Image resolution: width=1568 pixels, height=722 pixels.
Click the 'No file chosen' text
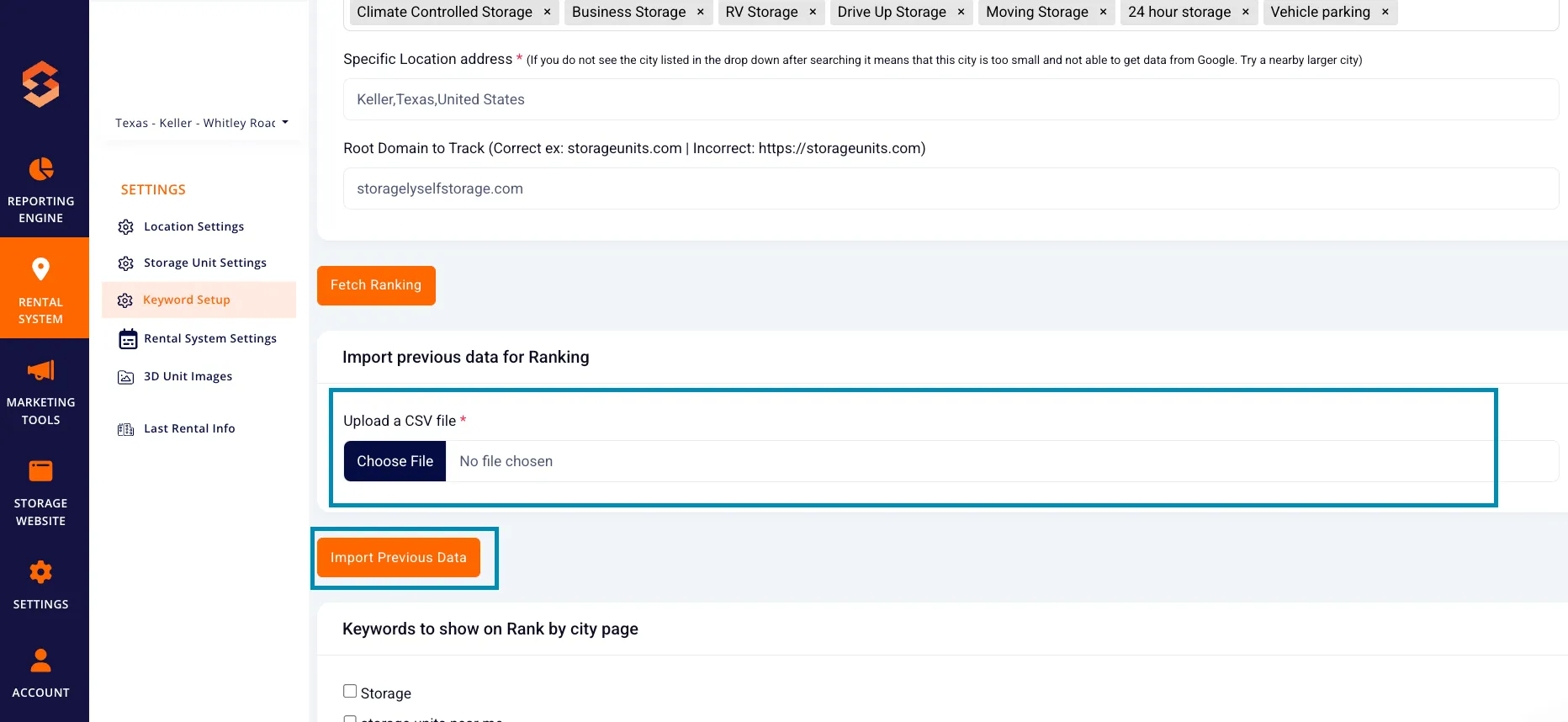pos(506,461)
